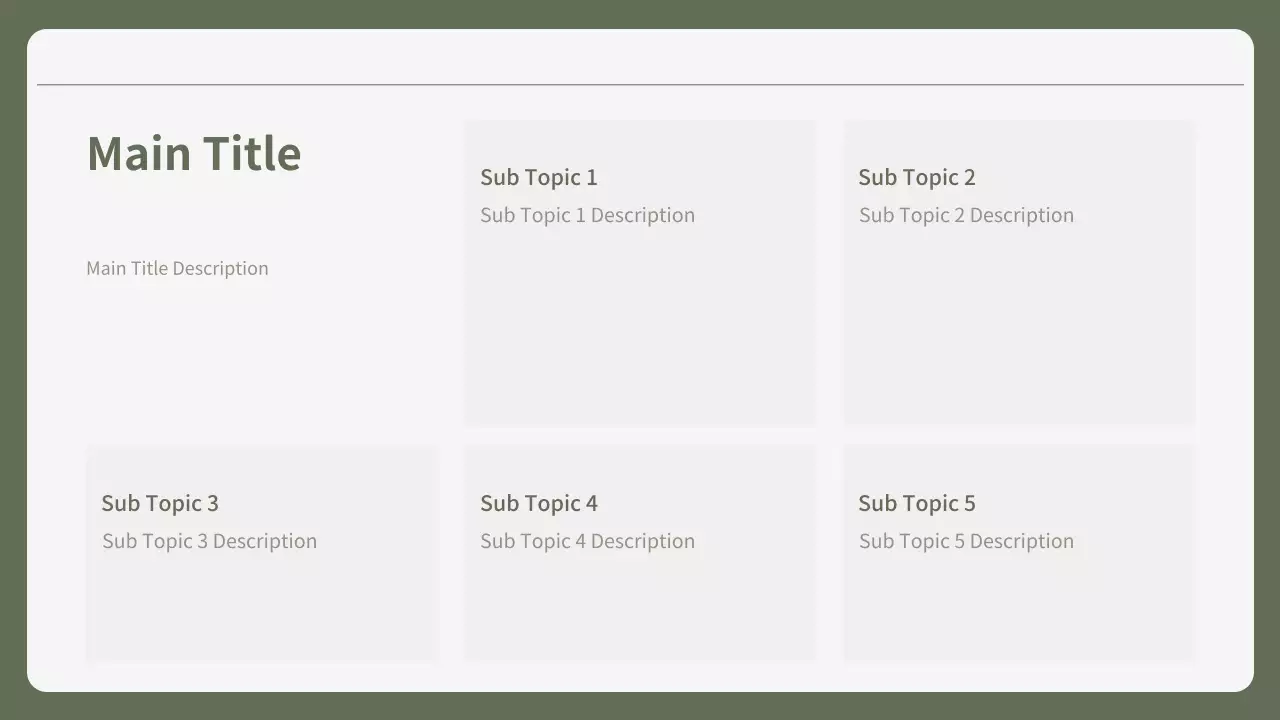Select the Sub Topic 5 Description text
This screenshot has width=1280, height=720.
(x=966, y=541)
